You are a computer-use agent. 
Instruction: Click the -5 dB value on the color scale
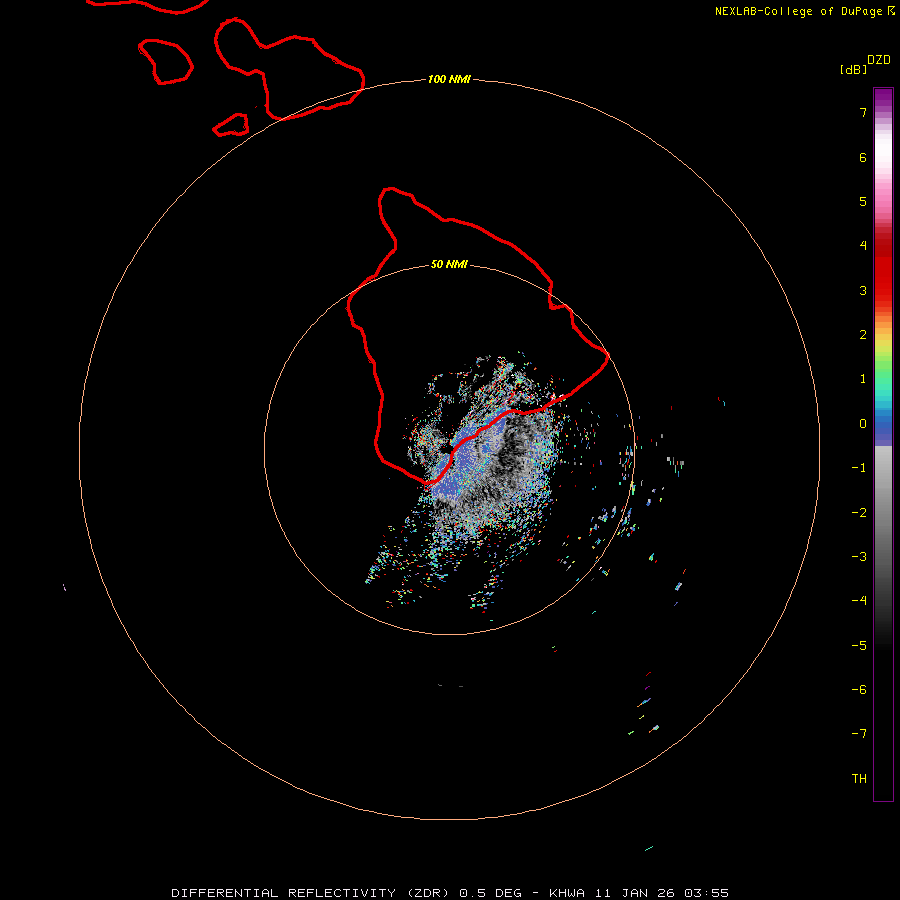(859, 646)
